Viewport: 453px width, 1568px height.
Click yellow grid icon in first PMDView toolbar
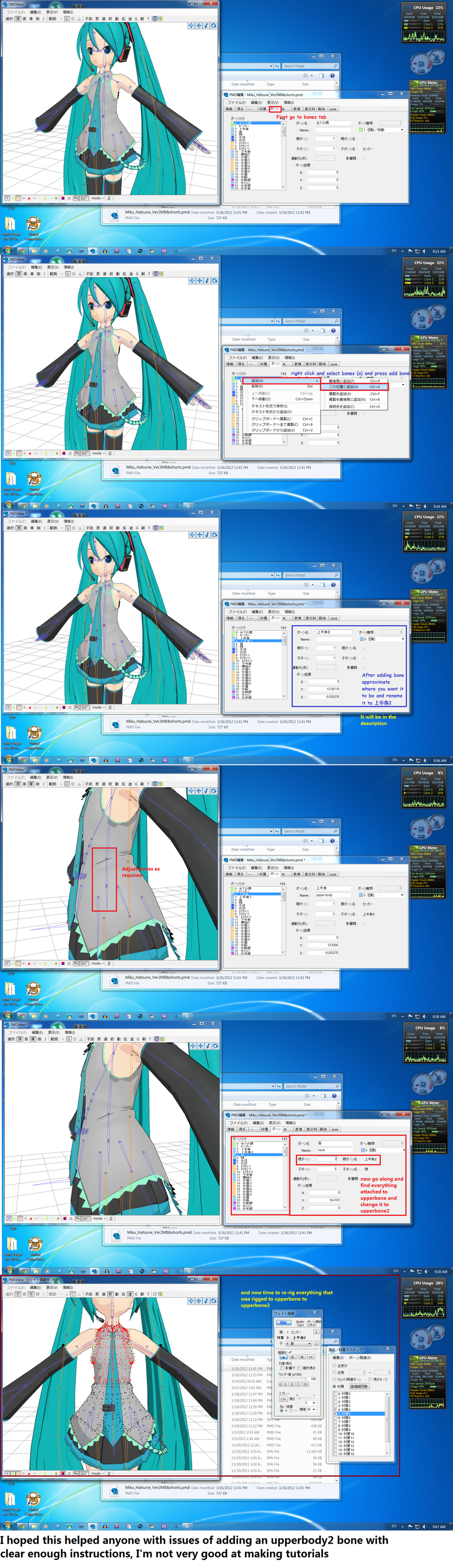161,19
